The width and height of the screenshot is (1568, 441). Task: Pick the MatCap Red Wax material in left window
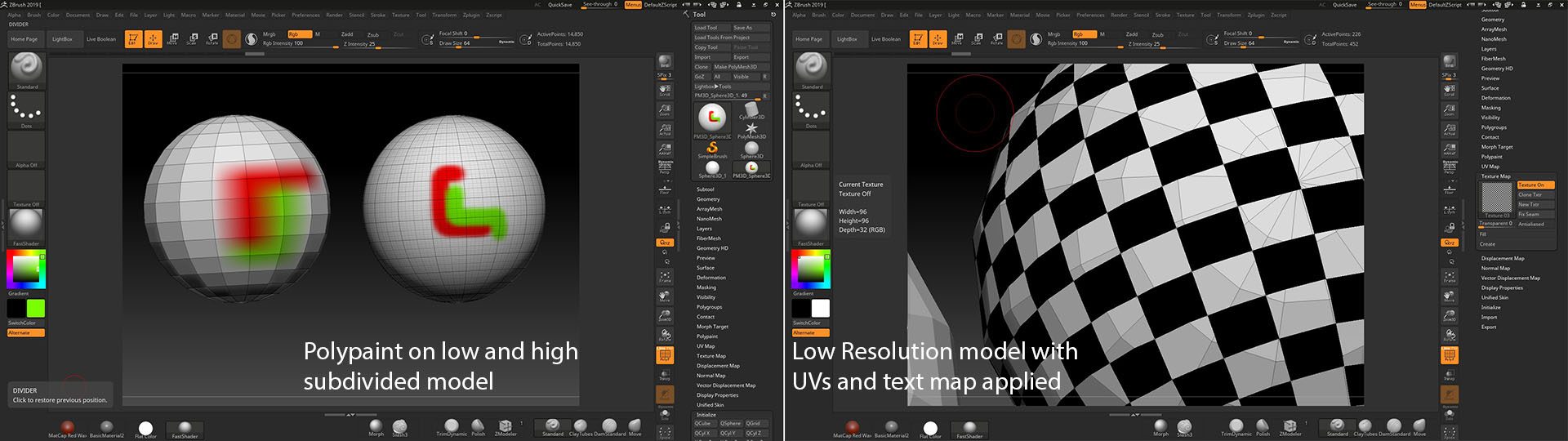tap(67, 429)
